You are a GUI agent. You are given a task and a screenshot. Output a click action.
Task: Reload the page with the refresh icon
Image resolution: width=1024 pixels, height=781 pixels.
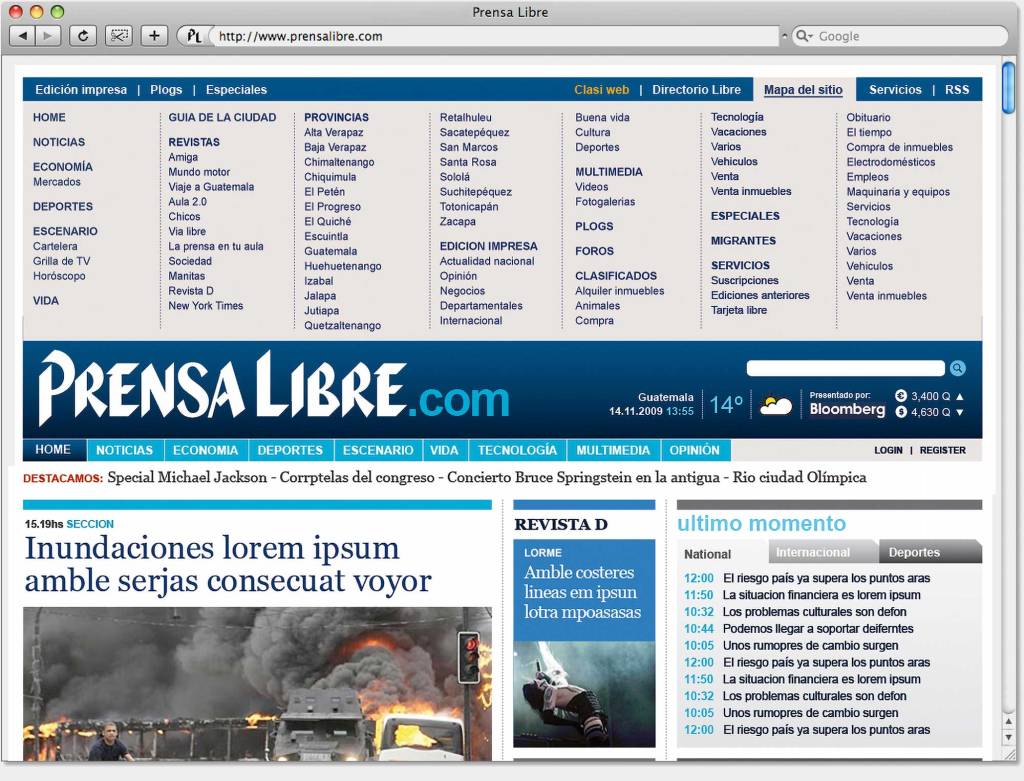pos(82,36)
